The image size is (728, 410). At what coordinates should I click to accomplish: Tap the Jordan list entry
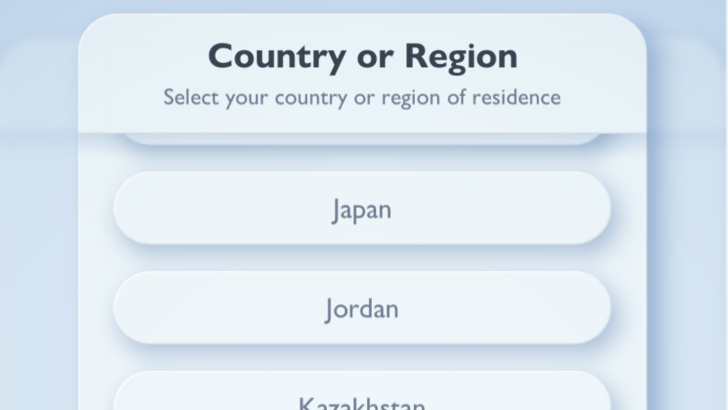click(x=362, y=308)
